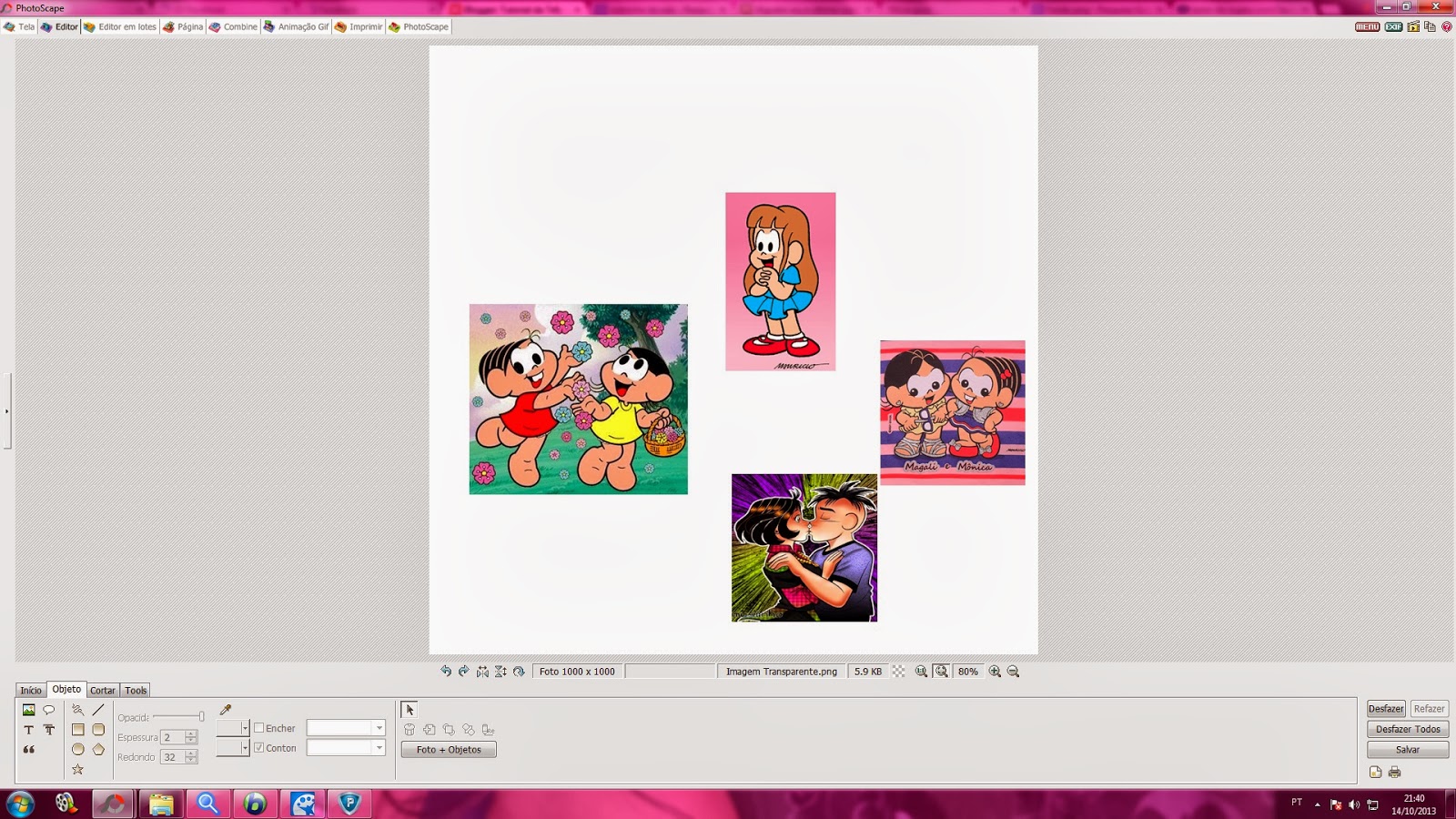
Task: Enable the Encher fill checkbox
Action: tap(259, 728)
